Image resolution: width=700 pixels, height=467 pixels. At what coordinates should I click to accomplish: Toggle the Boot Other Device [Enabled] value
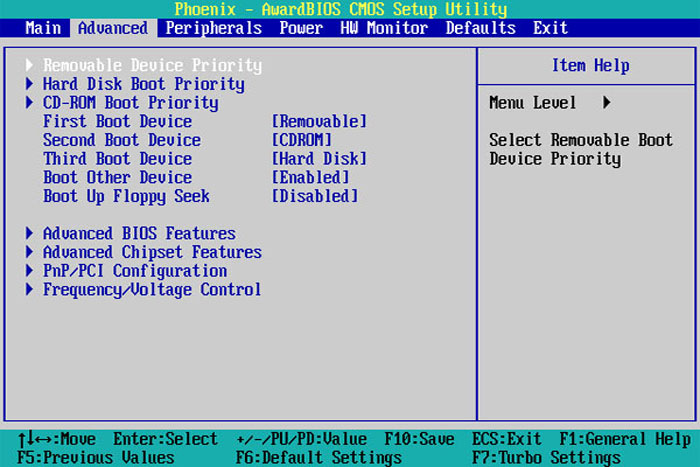pyautogui.click(x=310, y=178)
